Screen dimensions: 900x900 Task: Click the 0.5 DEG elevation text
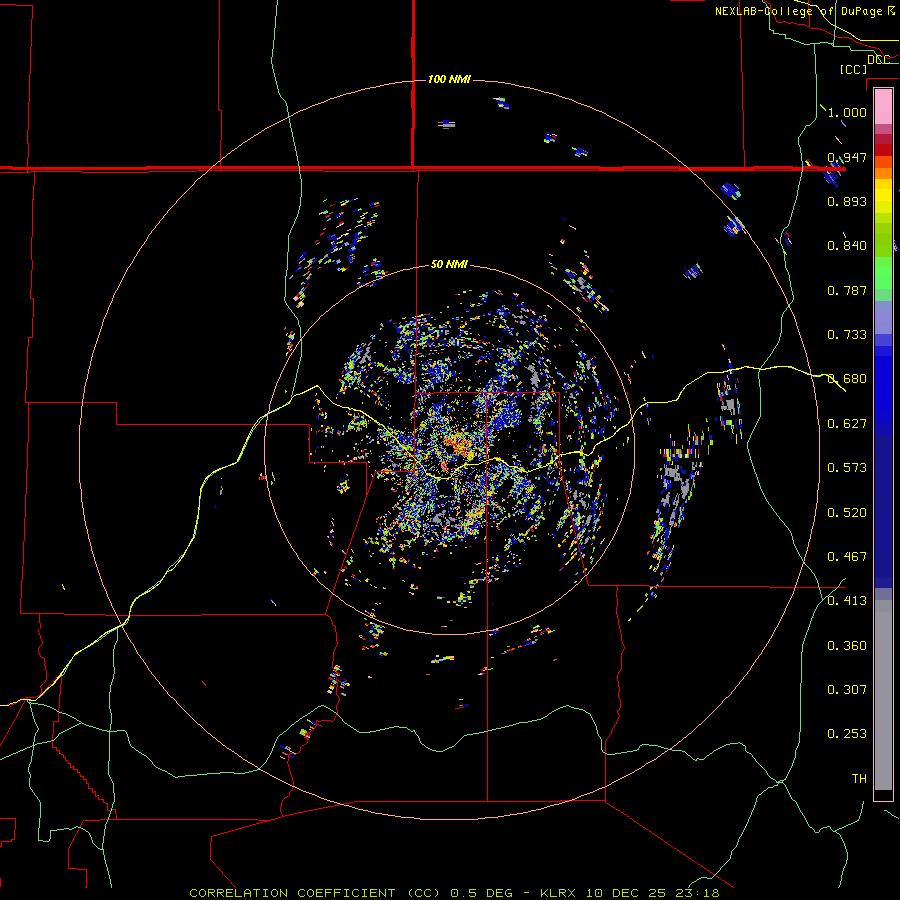click(x=482, y=893)
